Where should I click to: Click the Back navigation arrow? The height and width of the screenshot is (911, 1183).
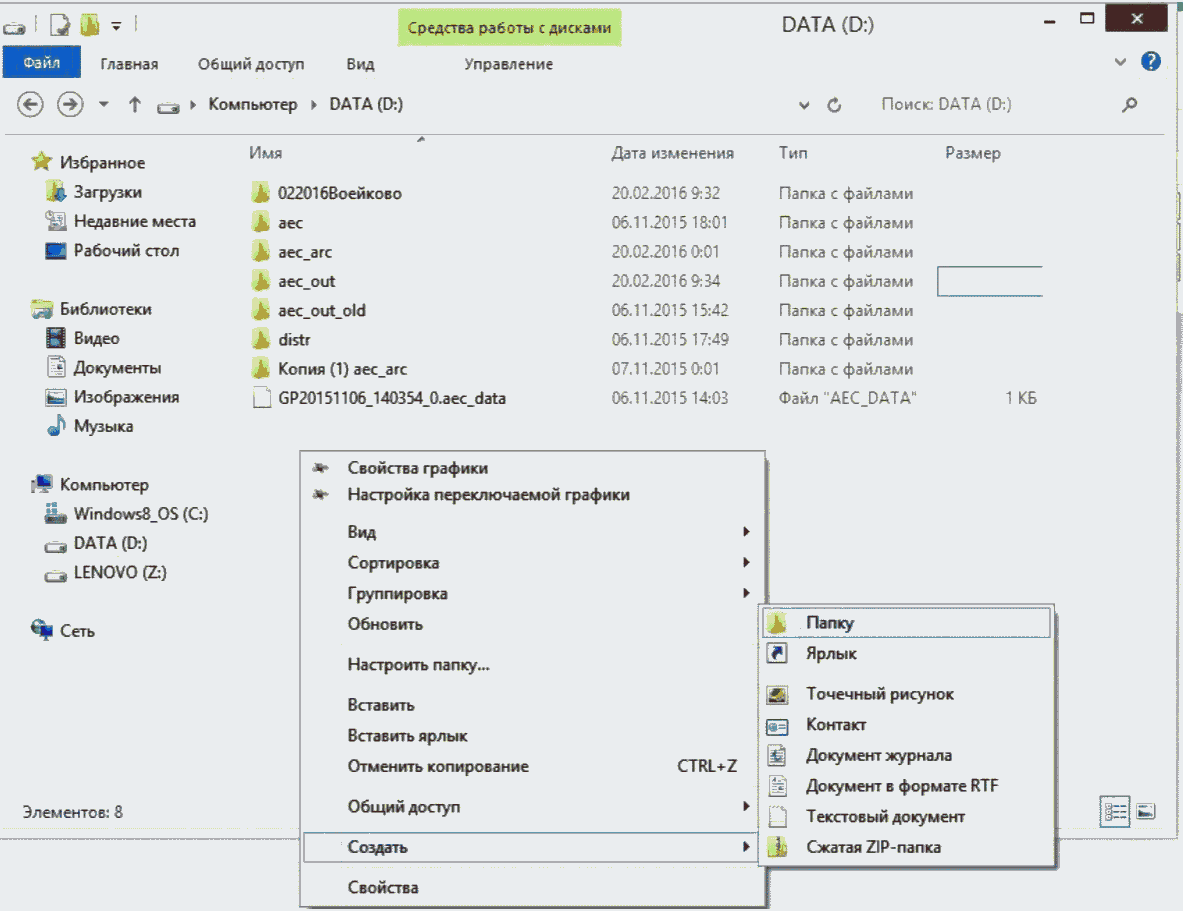tap(30, 104)
